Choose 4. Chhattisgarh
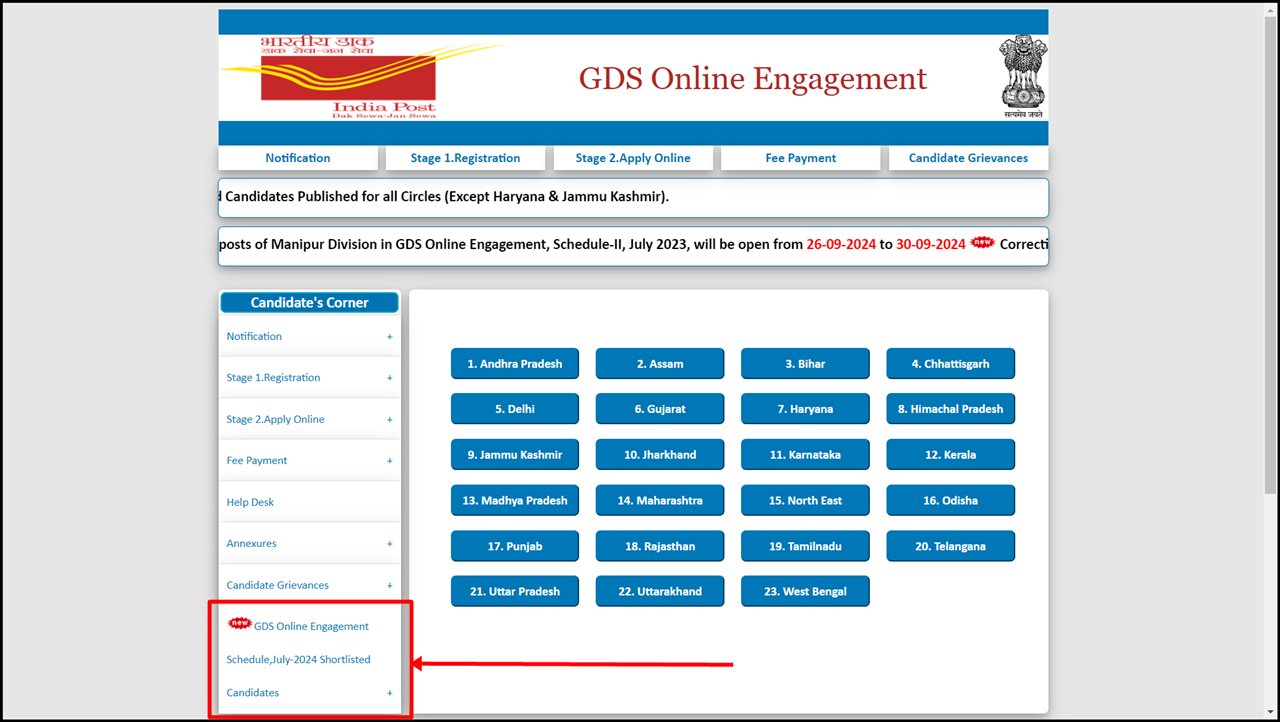Image resolution: width=1280 pixels, height=722 pixels. [950, 364]
